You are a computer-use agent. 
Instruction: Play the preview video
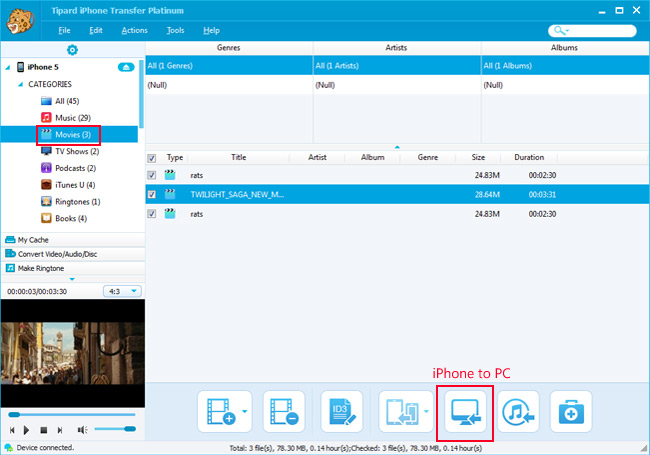pos(27,430)
